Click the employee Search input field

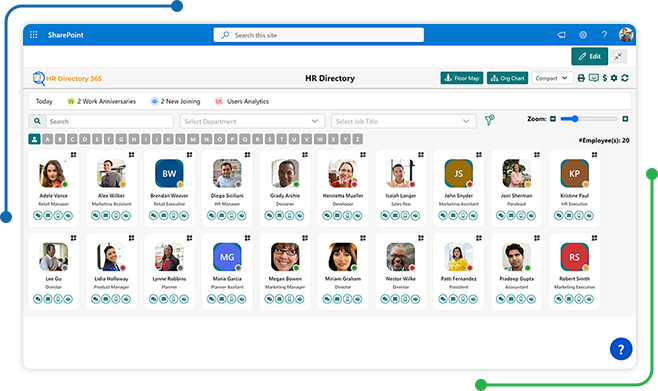click(x=110, y=121)
